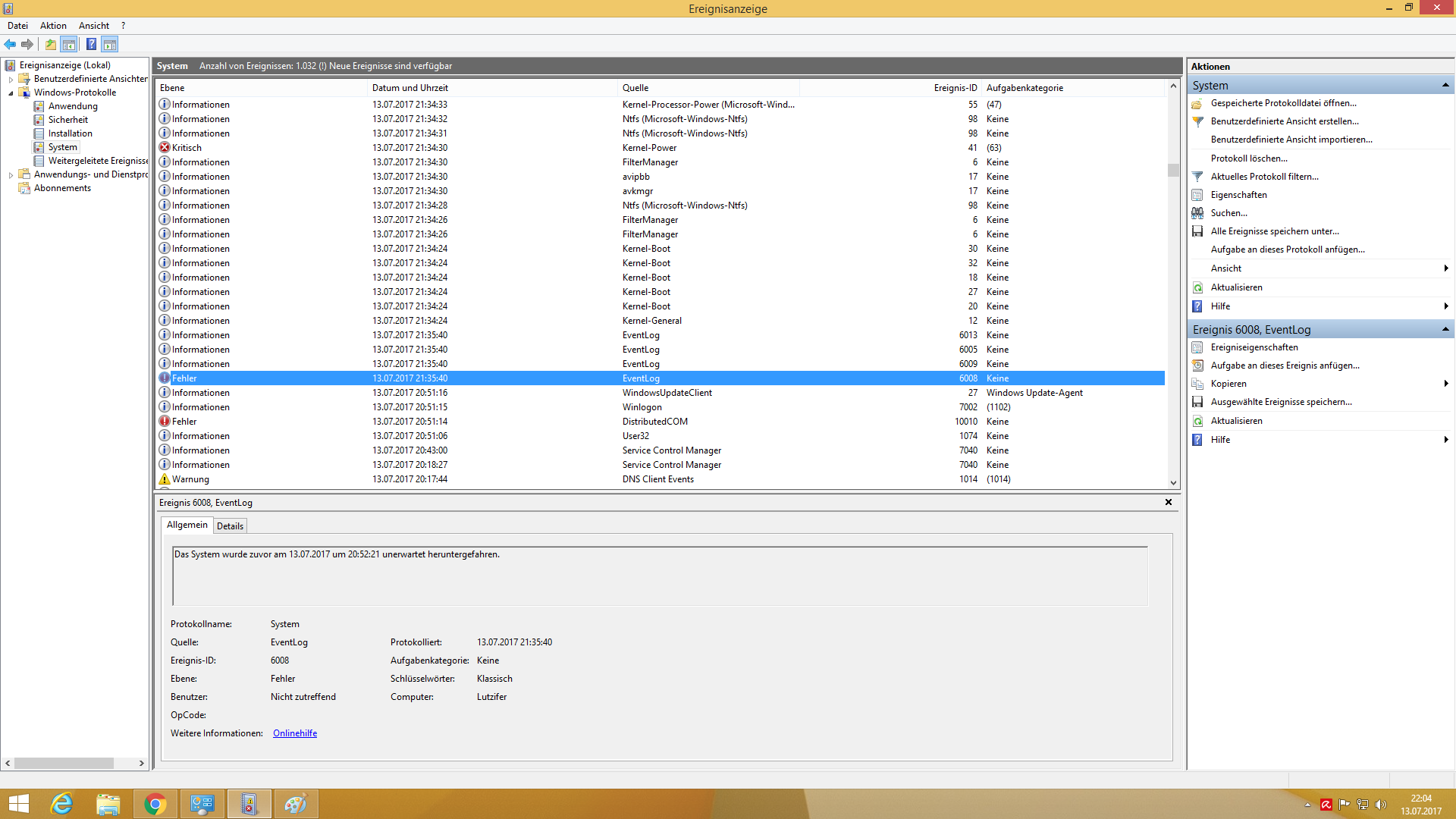Click the Sicherheit log icon in tree
This screenshot has width=1456, height=819.
39,120
